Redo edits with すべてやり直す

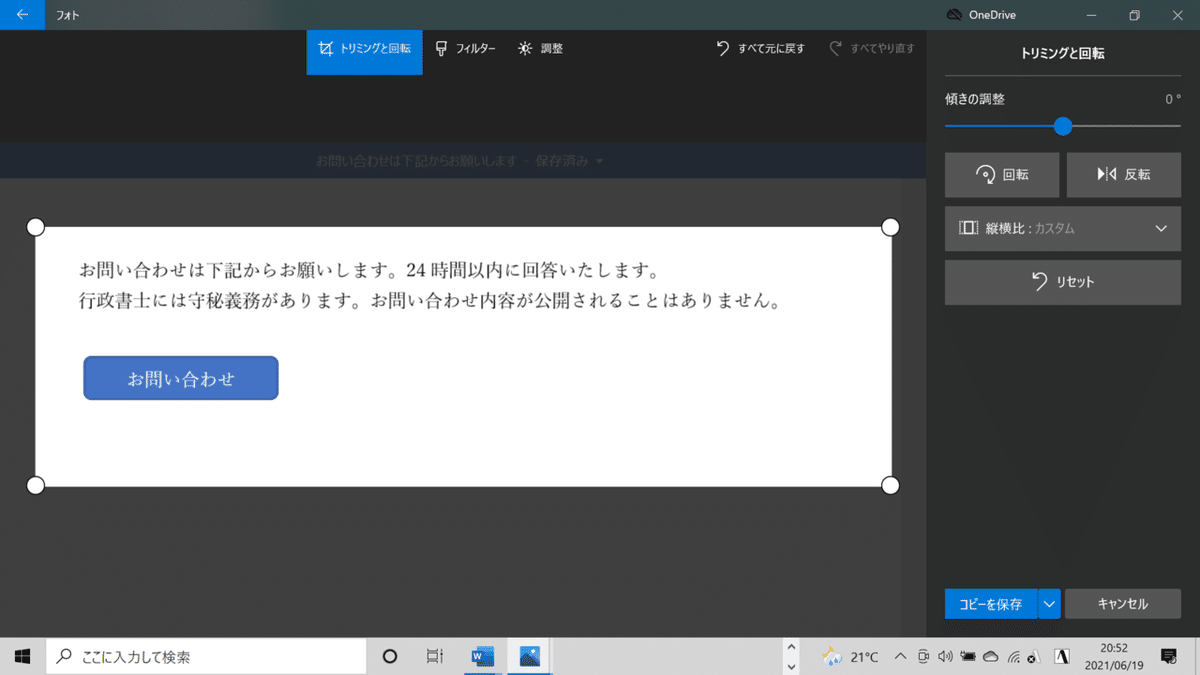pyautogui.click(x=873, y=48)
